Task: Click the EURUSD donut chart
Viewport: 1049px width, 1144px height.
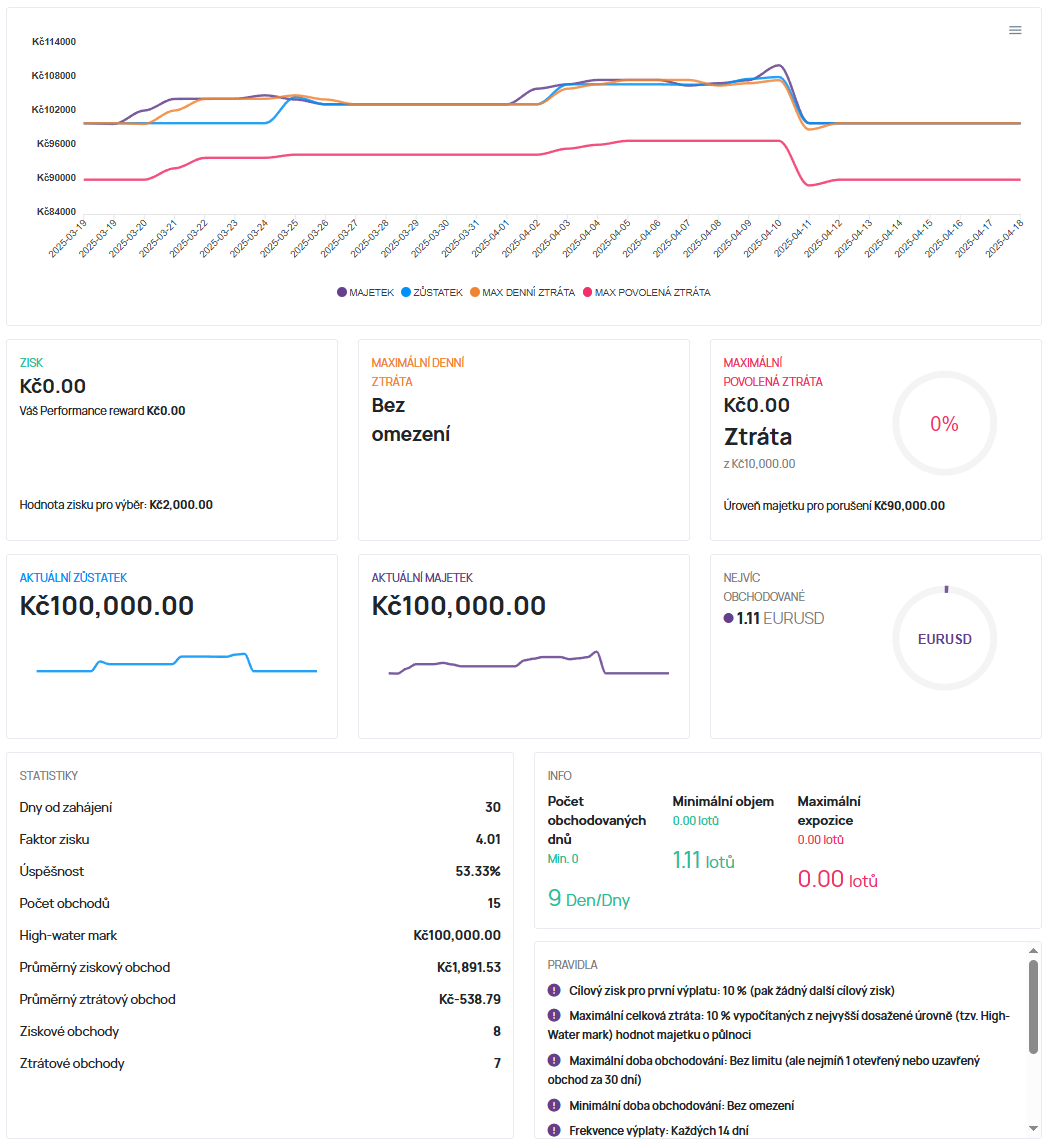Action: tap(944, 638)
